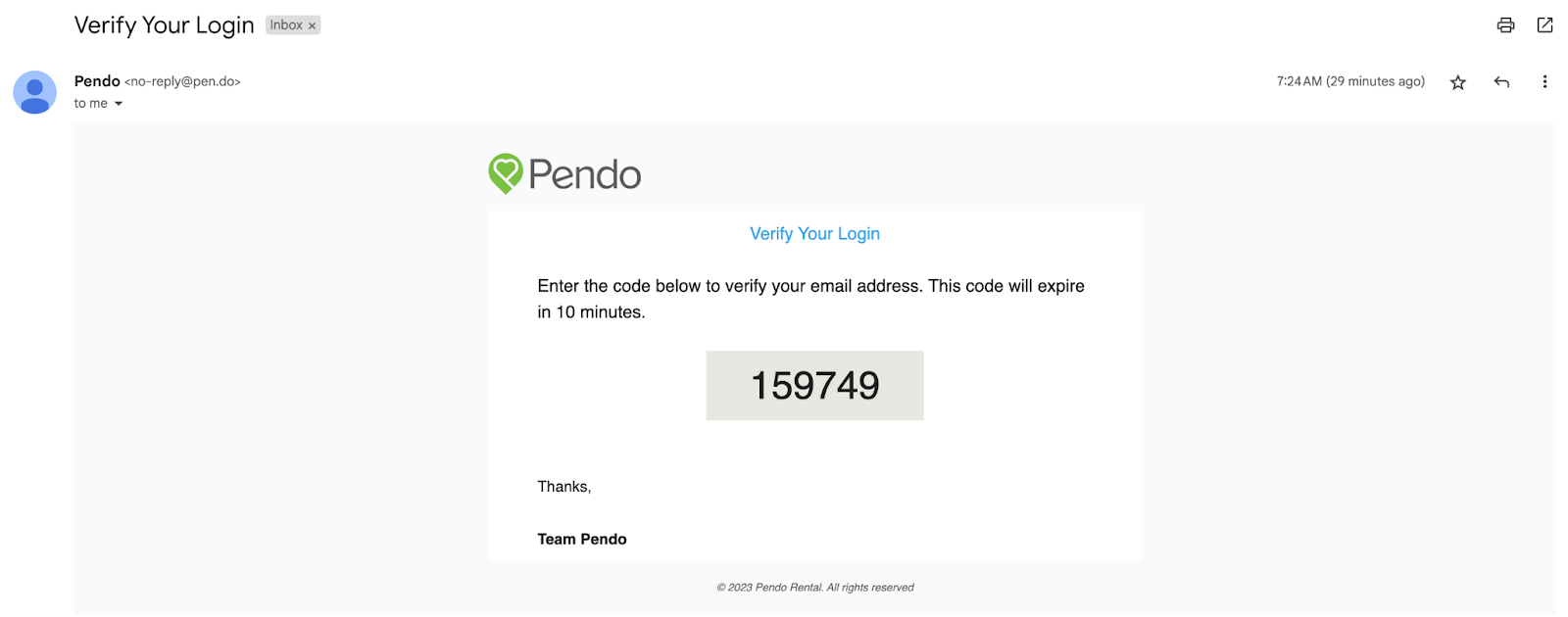Reply to Pendo using the arrow icon

(x=1501, y=82)
